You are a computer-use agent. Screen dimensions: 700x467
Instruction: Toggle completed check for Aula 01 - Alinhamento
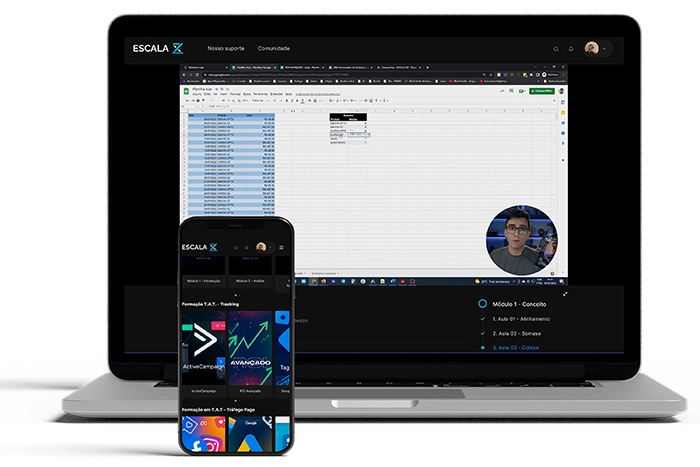coord(482,318)
